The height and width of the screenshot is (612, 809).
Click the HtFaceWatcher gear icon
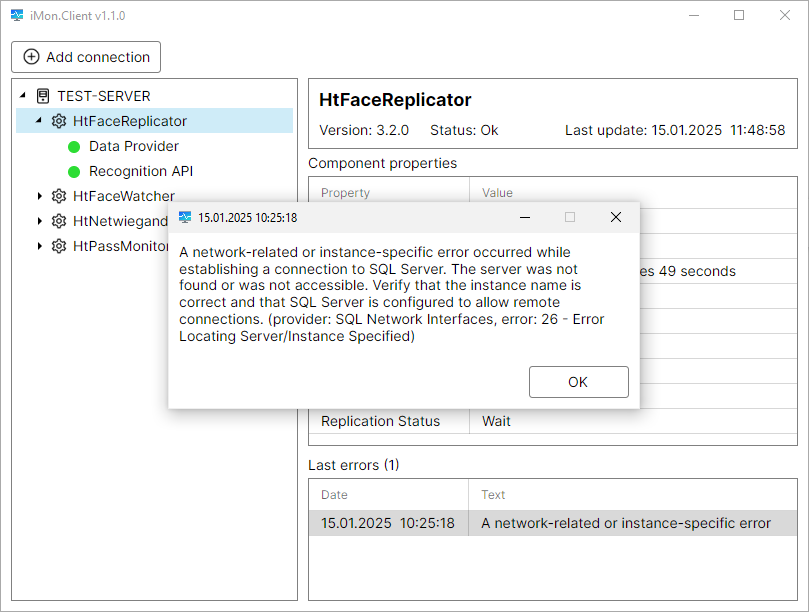click(x=59, y=196)
